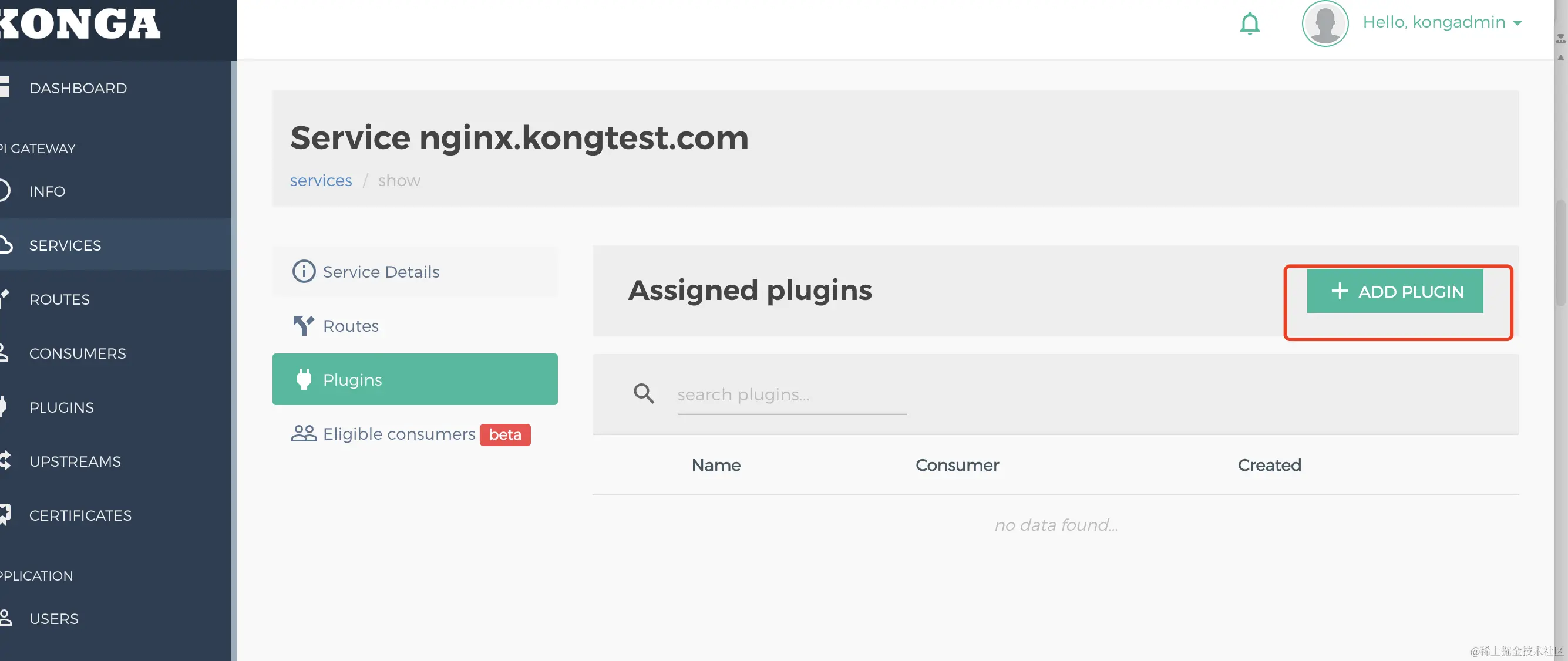Image resolution: width=1568 pixels, height=661 pixels.
Task: Focus the search plugins input field
Action: click(791, 395)
